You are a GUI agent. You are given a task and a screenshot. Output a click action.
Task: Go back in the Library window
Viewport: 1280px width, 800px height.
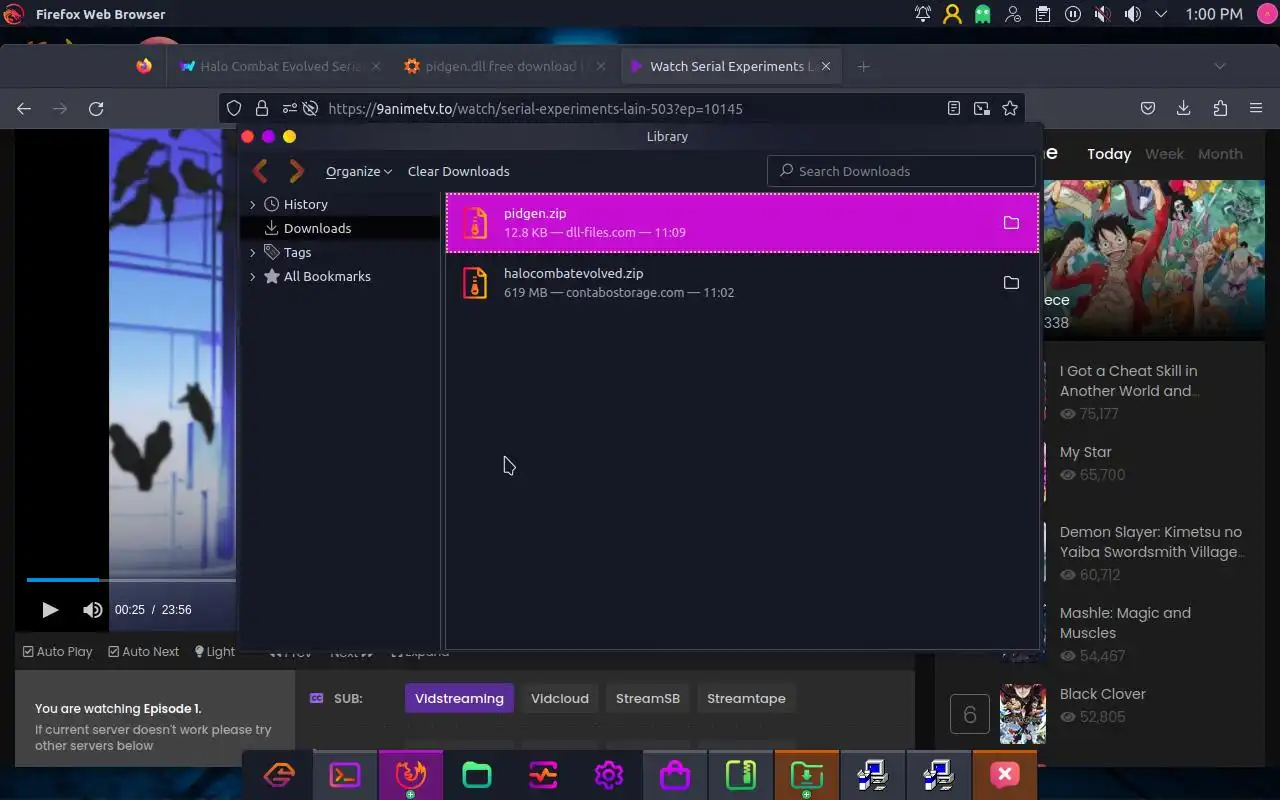tap(260, 171)
